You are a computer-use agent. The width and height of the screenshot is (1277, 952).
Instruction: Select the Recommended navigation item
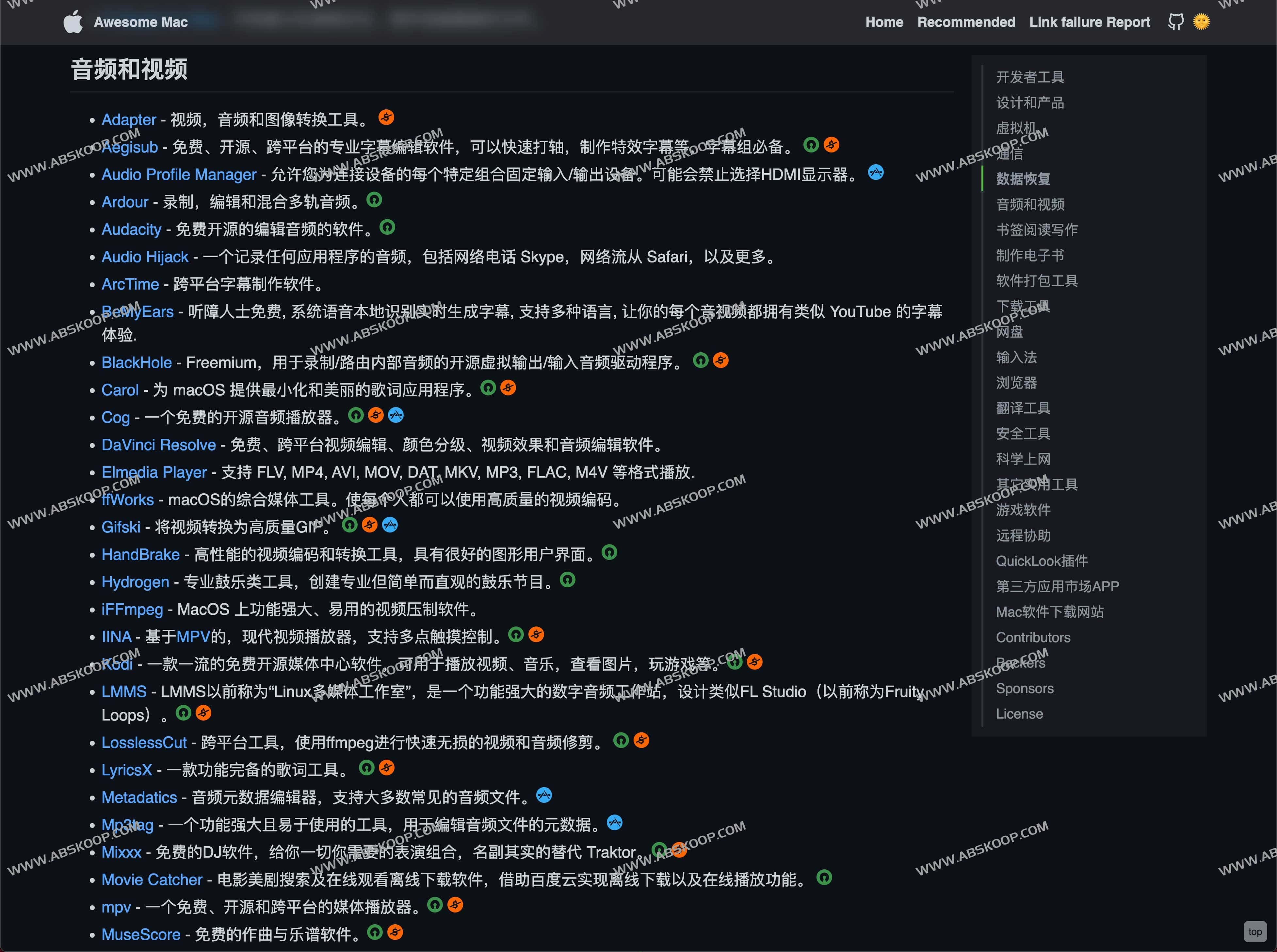[966, 22]
